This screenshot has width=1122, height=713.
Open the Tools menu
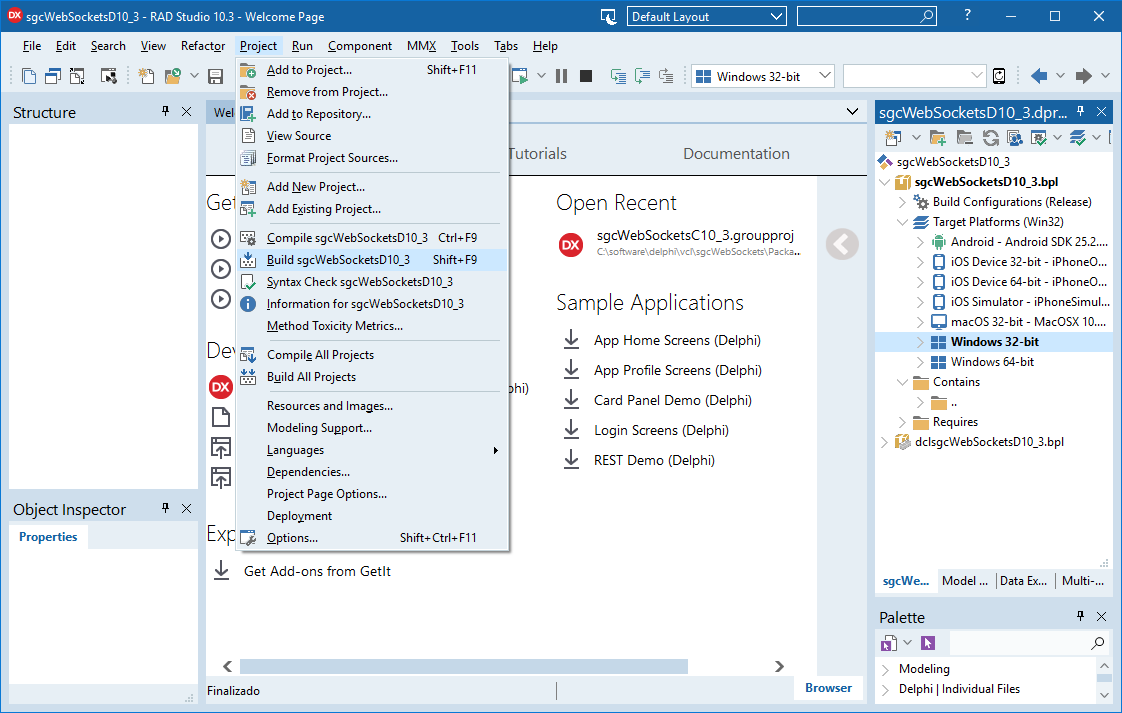[464, 46]
